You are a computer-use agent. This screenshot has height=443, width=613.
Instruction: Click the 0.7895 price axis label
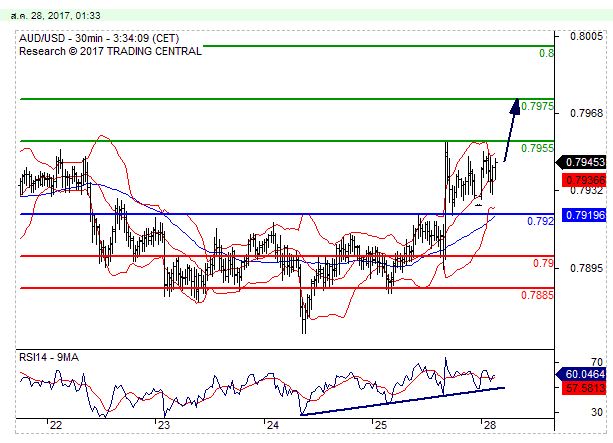point(586,268)
